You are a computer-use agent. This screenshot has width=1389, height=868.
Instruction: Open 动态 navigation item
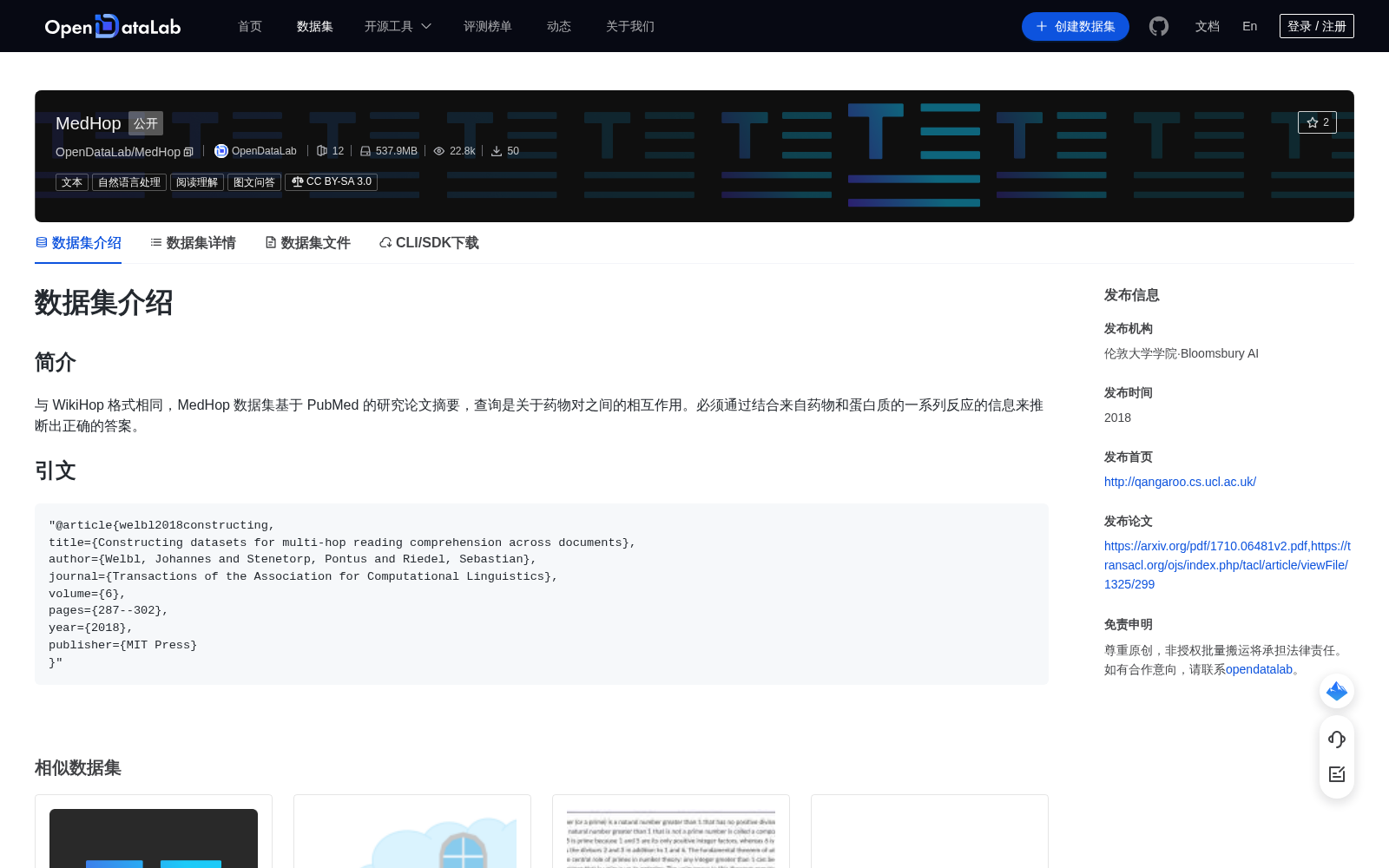(x=559, y=26)
